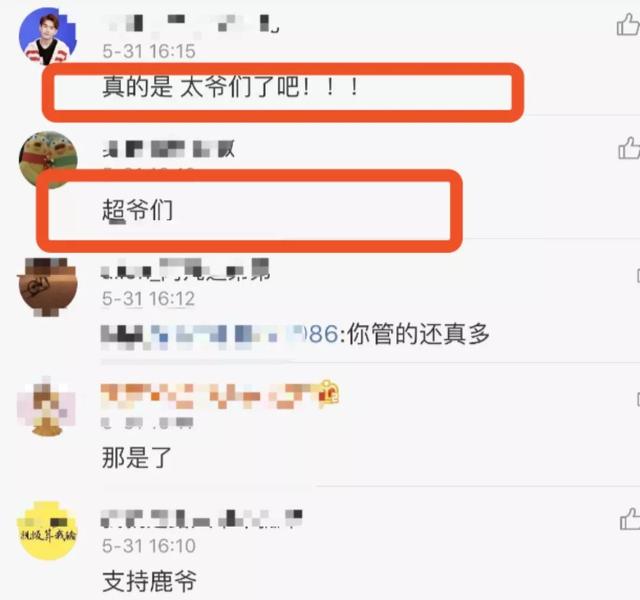Open username above the 5-31 16:10 timestamp

[x=202, y=518]
